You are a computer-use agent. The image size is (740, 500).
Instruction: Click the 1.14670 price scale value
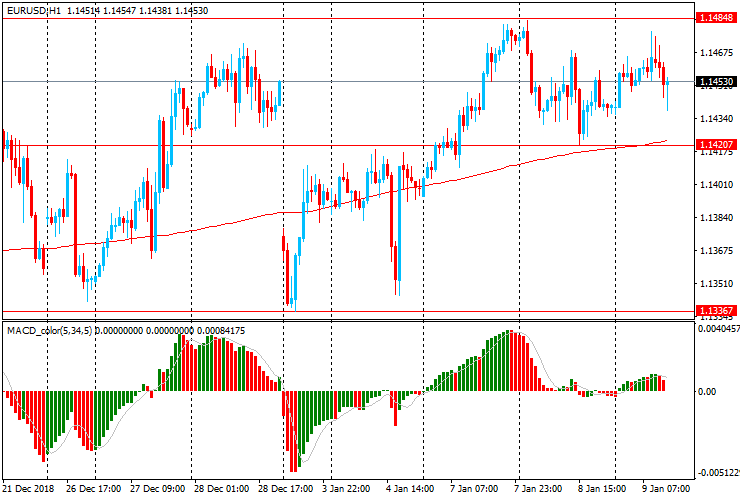coord(716,53)
